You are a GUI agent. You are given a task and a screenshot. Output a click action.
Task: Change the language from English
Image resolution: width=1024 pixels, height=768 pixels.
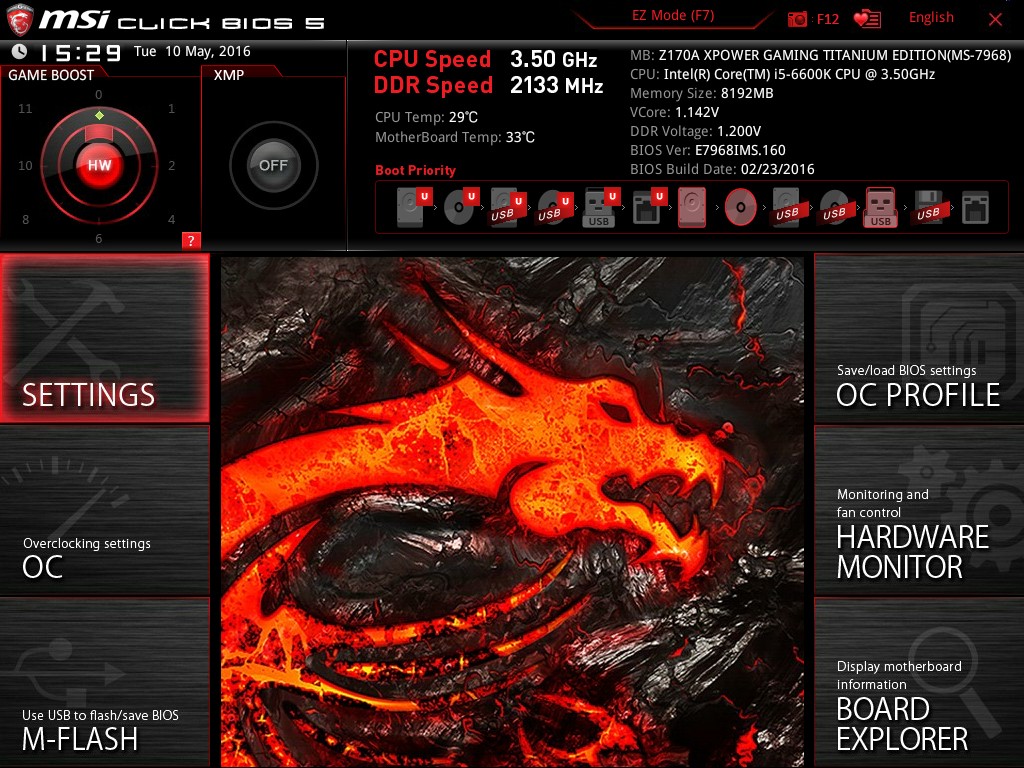931,18
